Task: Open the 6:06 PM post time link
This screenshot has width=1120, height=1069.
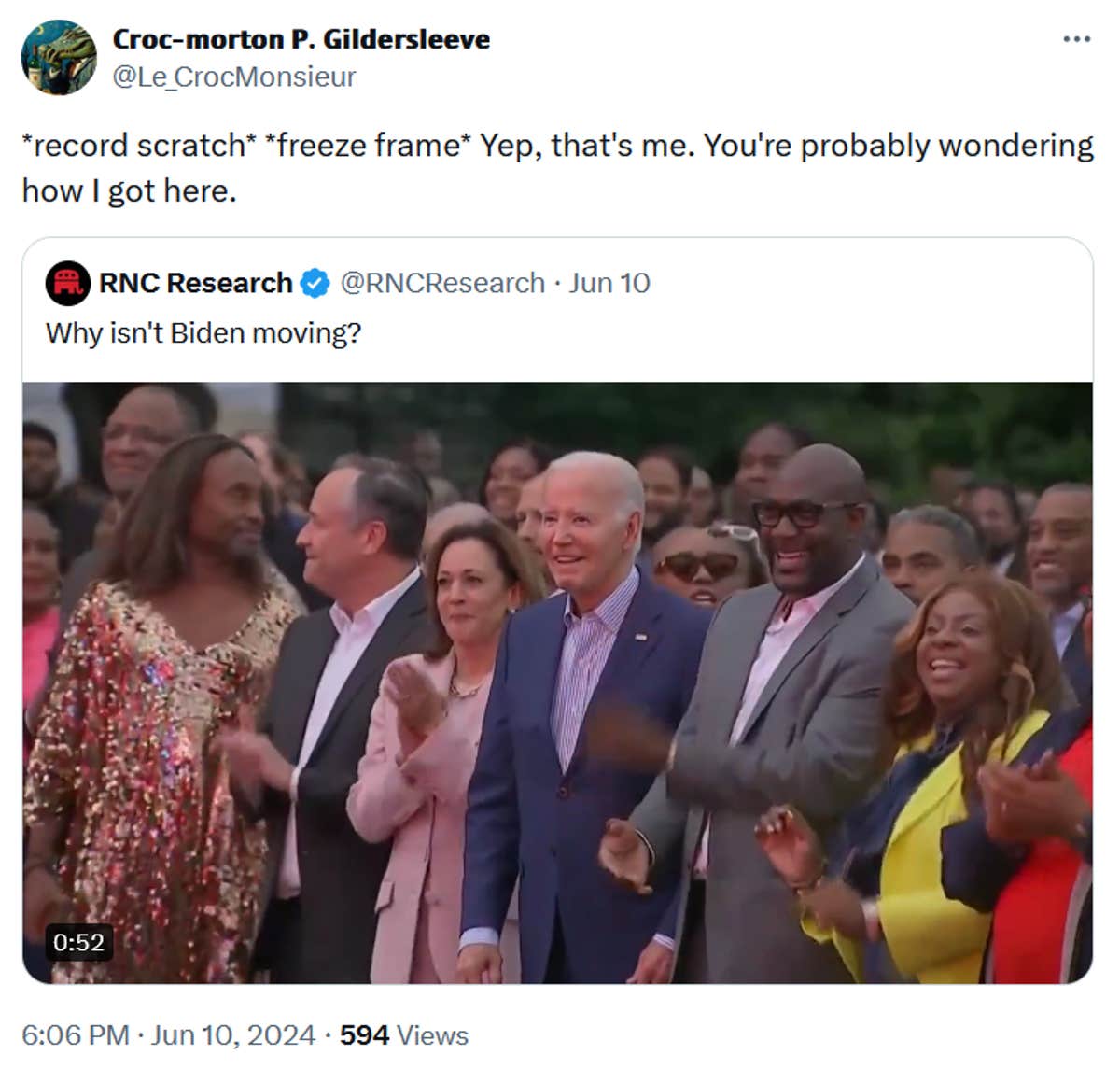Action: 76,1035
